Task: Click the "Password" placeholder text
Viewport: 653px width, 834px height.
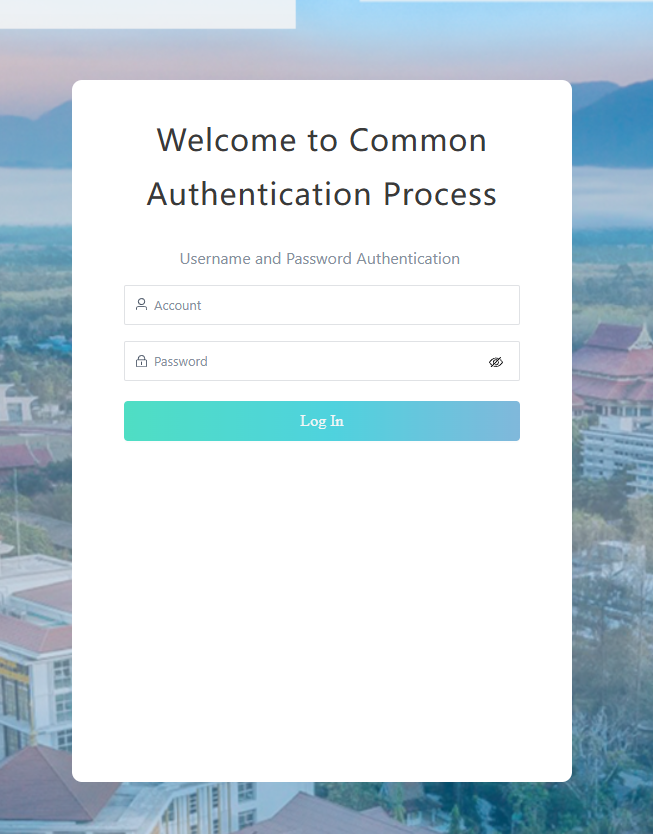Action: (181, 362)
